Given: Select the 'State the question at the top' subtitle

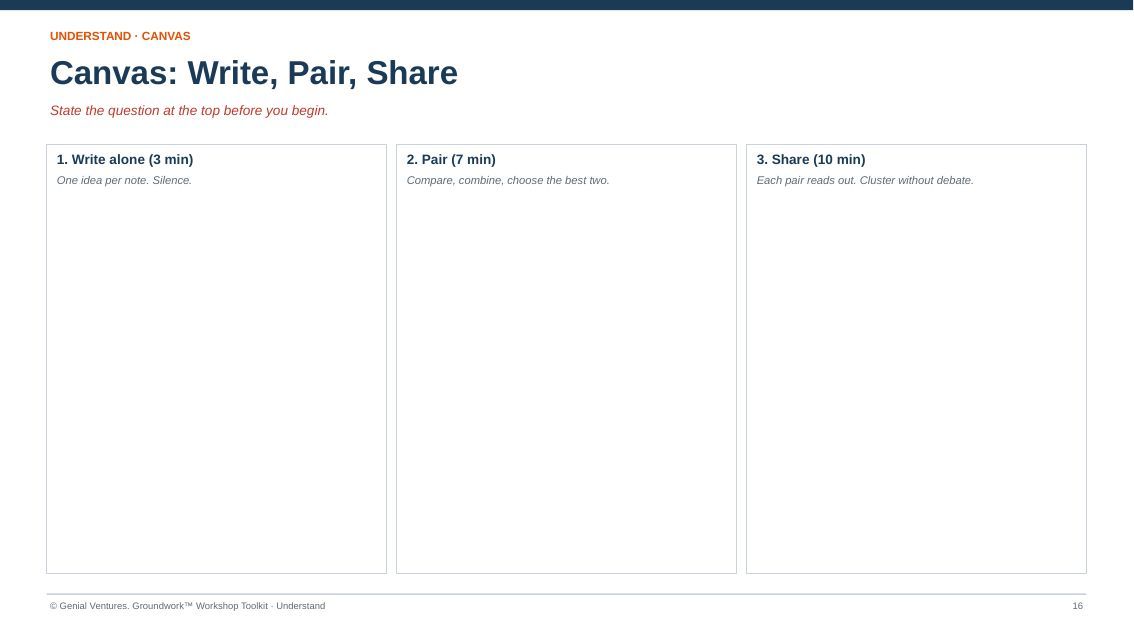Looking at the screenshot, I should click(189, 111).
